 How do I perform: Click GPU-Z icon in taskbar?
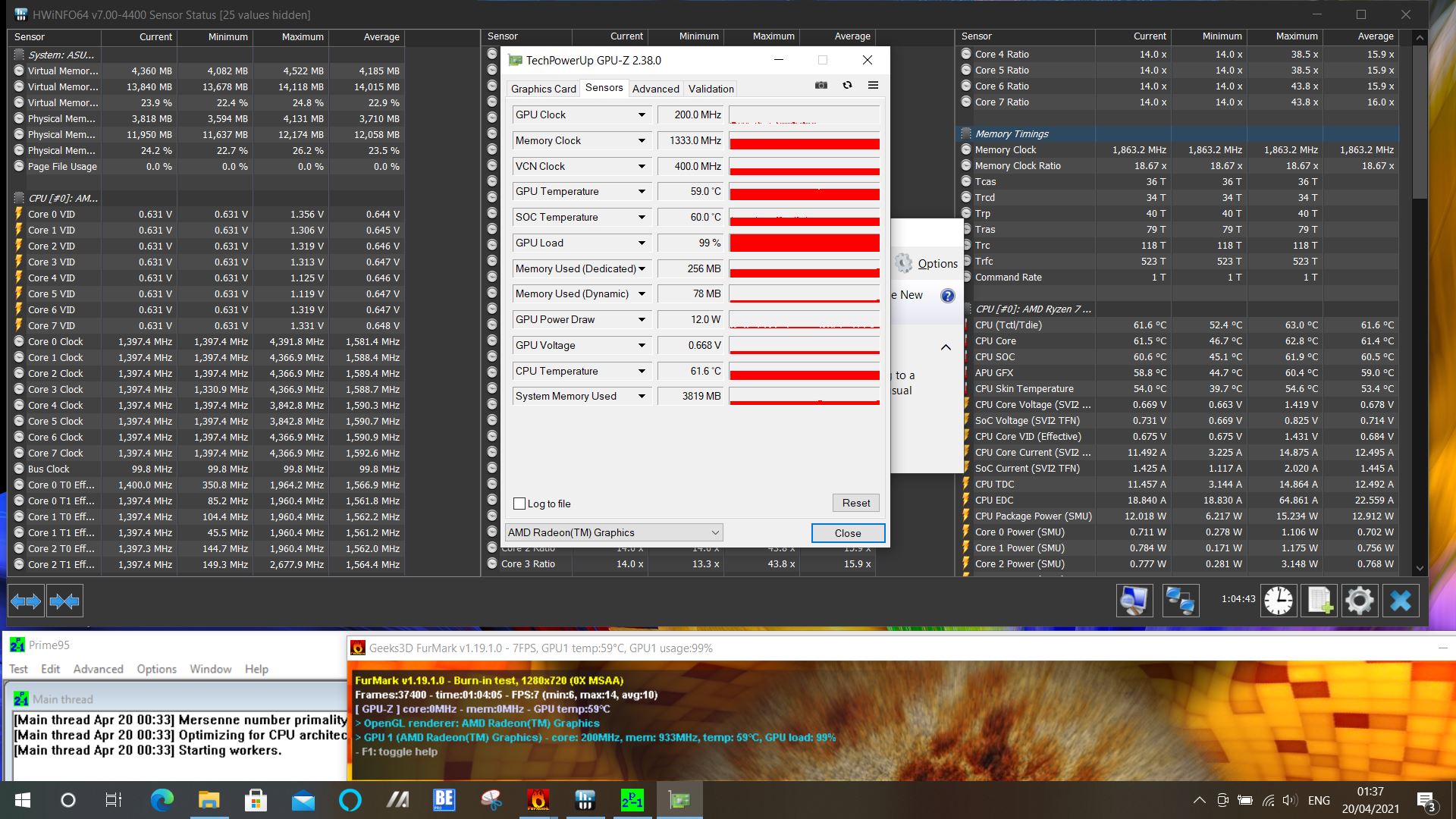(x=679, y=800)
